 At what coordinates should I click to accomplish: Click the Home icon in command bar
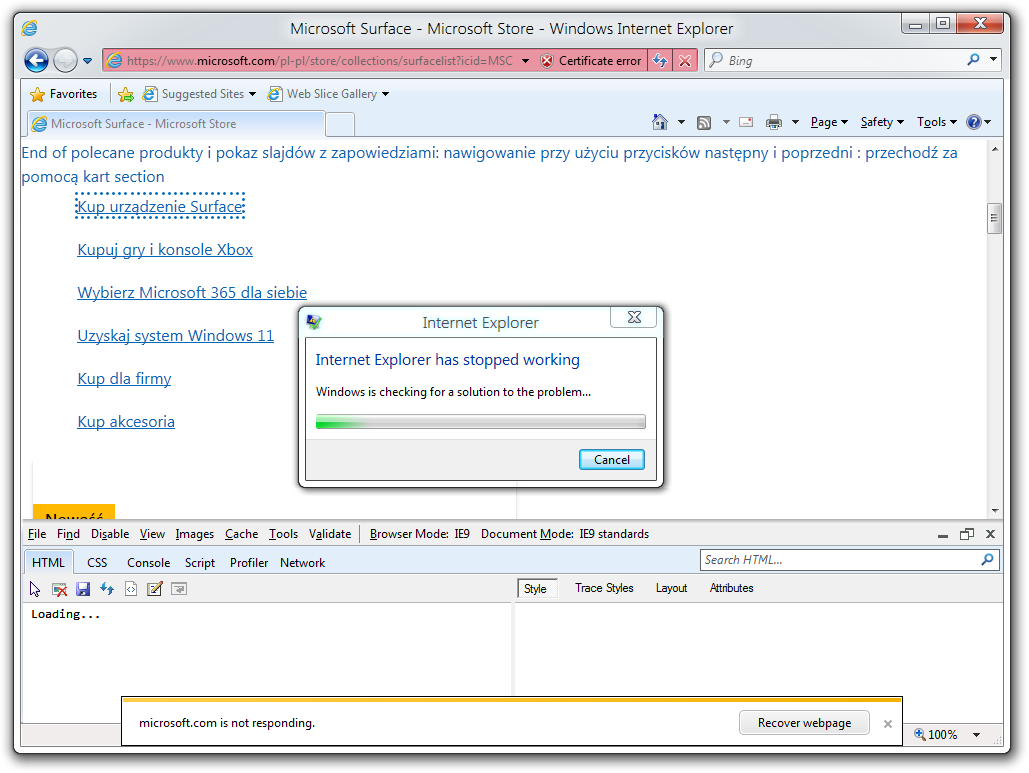(660, 122)
